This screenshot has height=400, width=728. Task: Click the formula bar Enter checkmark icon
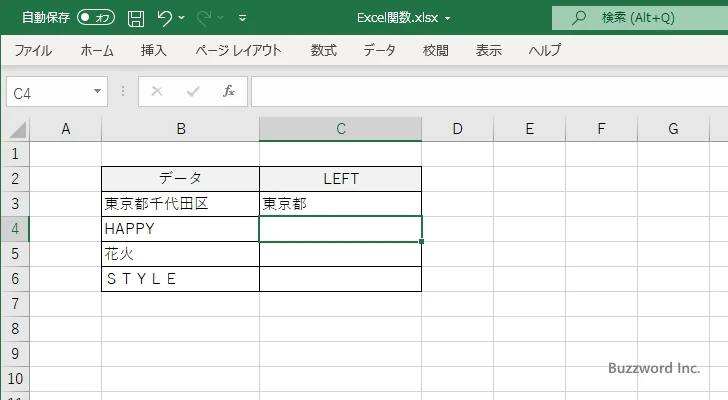click(x=193, y=91)
